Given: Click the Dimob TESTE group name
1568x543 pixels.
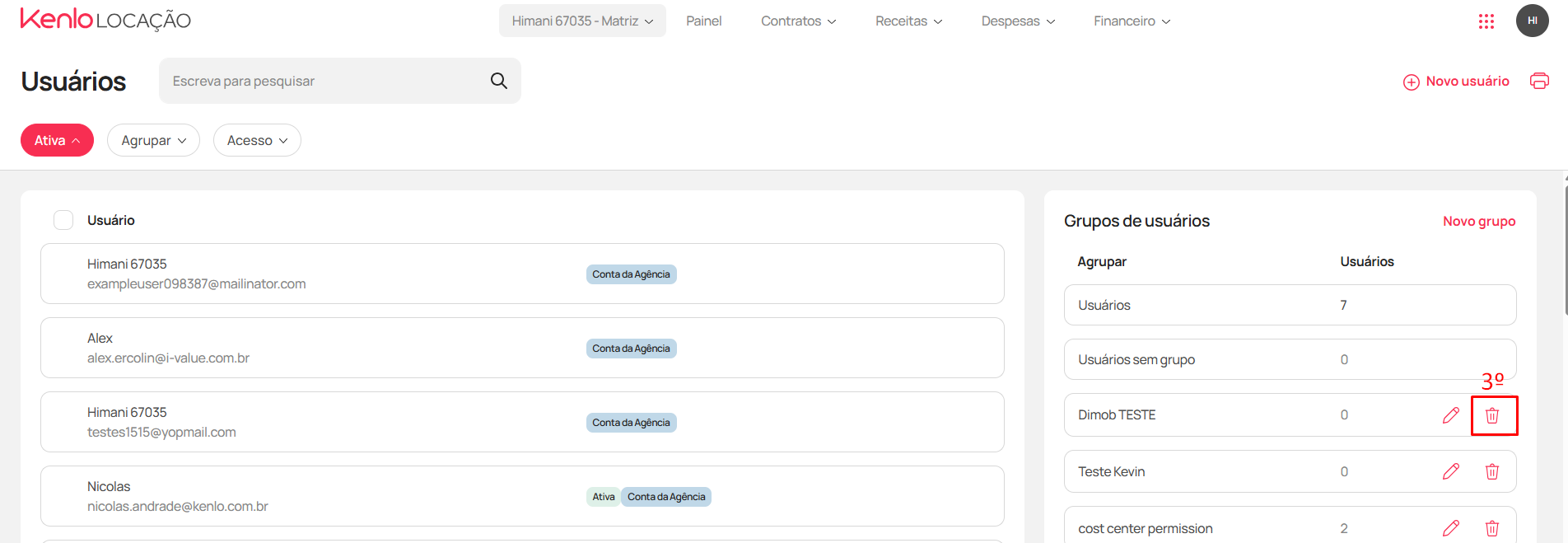Looking at the screenshot, I should click(1117, 415).
